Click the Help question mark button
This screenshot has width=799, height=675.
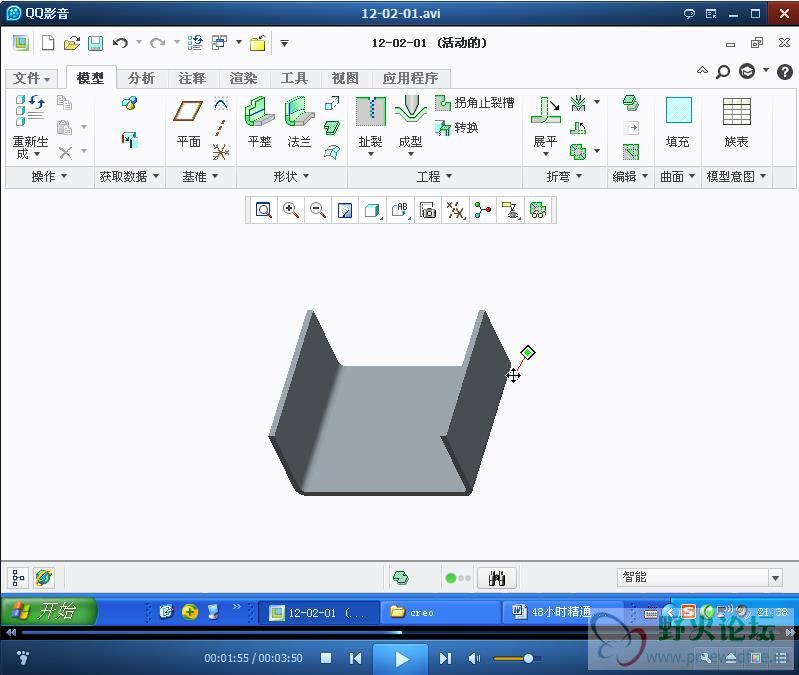(785, 72)
